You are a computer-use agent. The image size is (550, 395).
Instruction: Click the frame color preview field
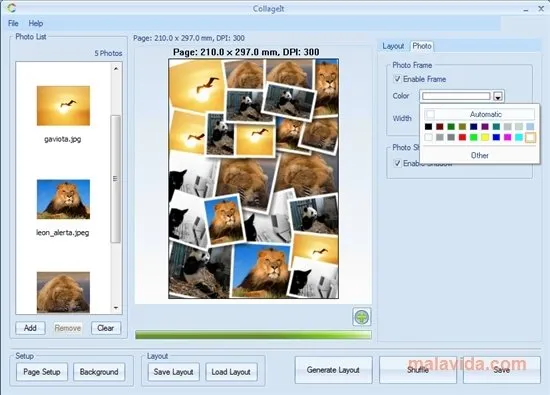pyautogui.click(x=456, y=96)
